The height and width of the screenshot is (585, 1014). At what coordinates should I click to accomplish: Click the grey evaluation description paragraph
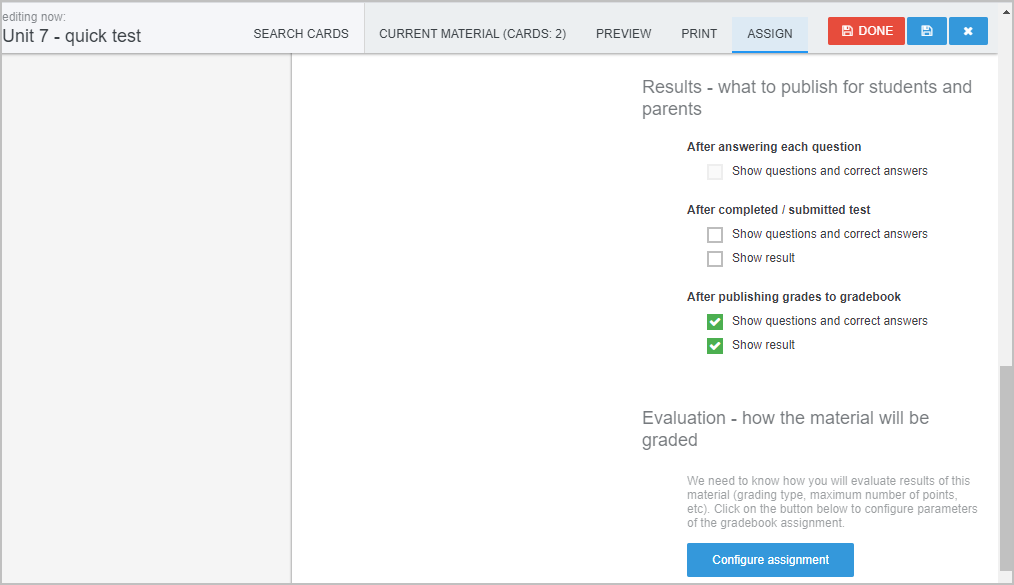click(832, 502)
